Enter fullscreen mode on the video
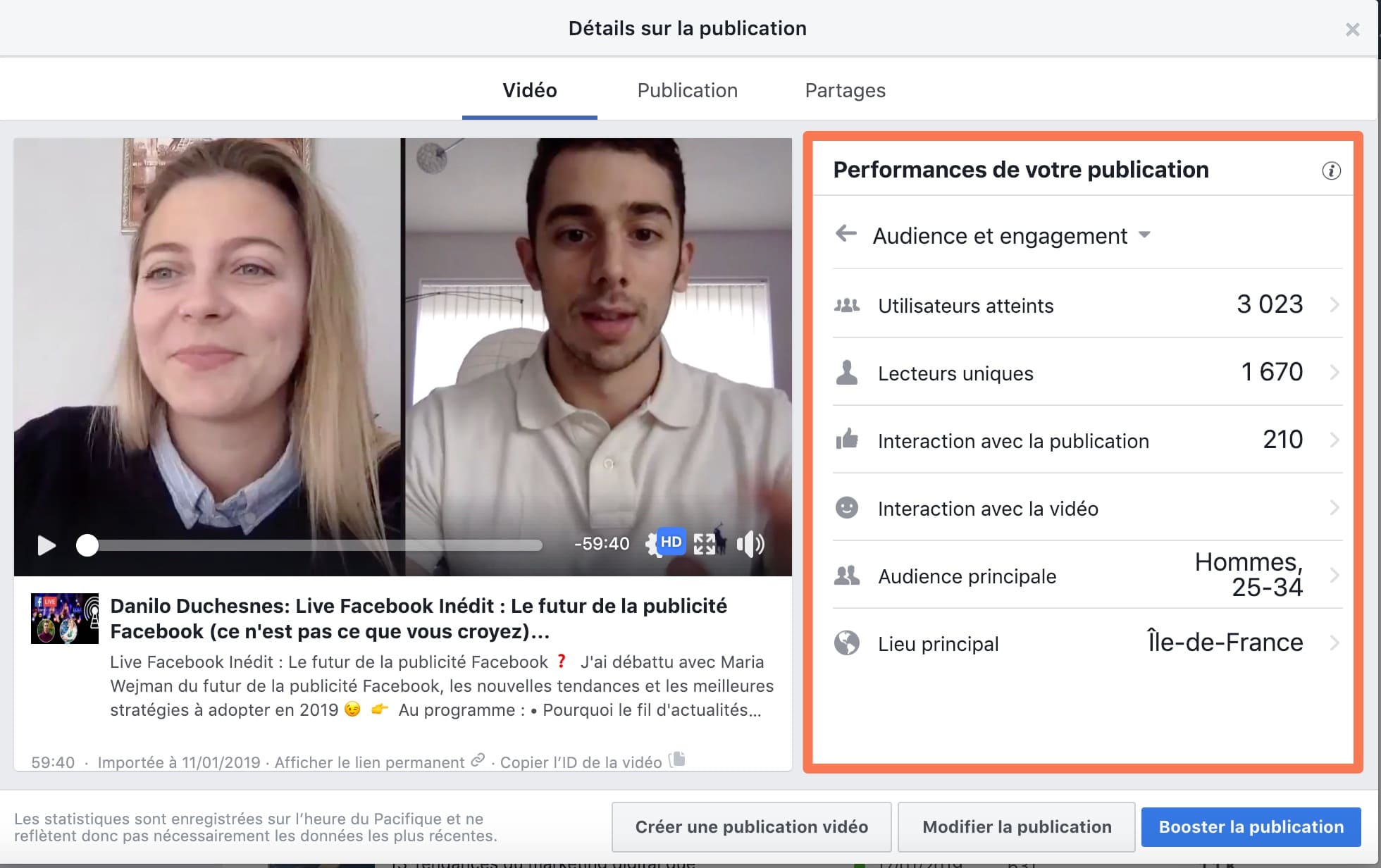This screenshot has width=1381, height=868. click(x=704, y=544)
